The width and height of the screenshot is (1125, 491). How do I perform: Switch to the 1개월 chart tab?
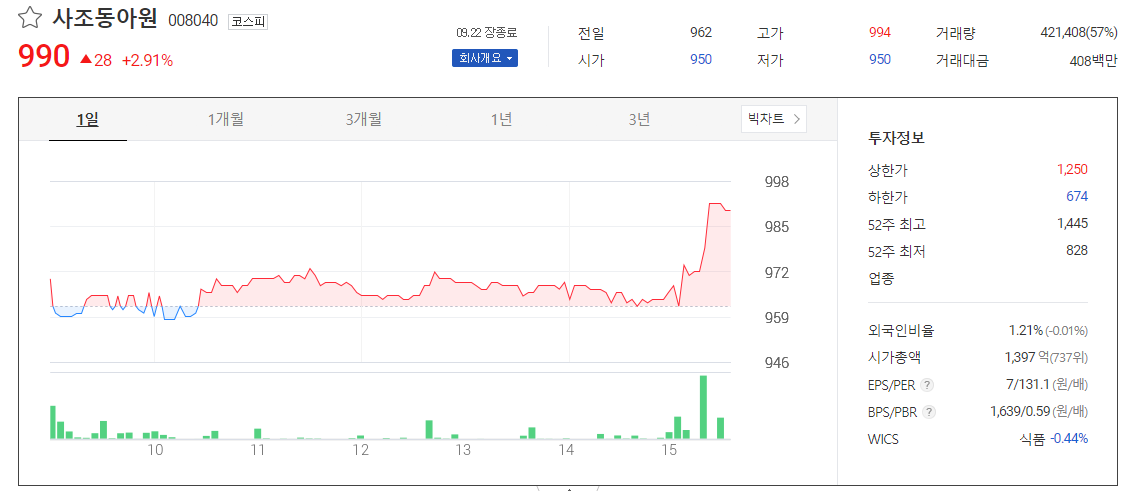[x=226, y=120]
